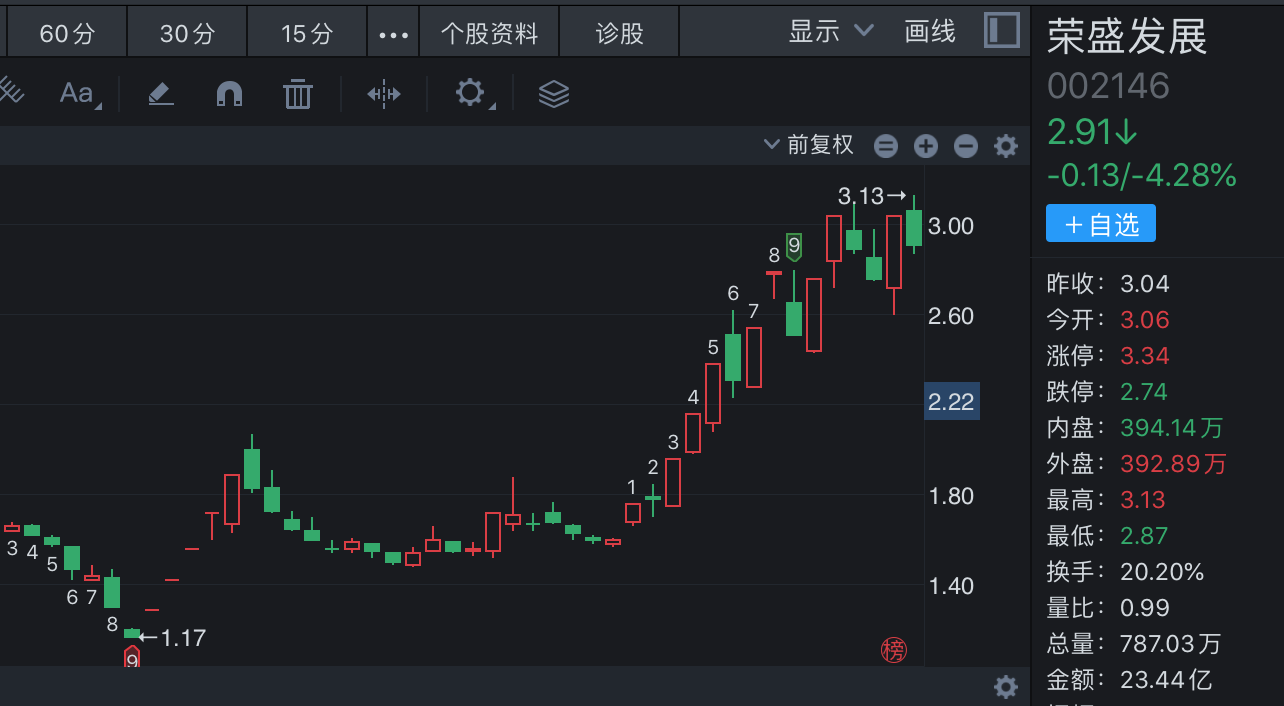The width and height of the screenshot is (1284, 706).
Task: Click the horizontal stretch arrows icon
Action: coord(384,94)
